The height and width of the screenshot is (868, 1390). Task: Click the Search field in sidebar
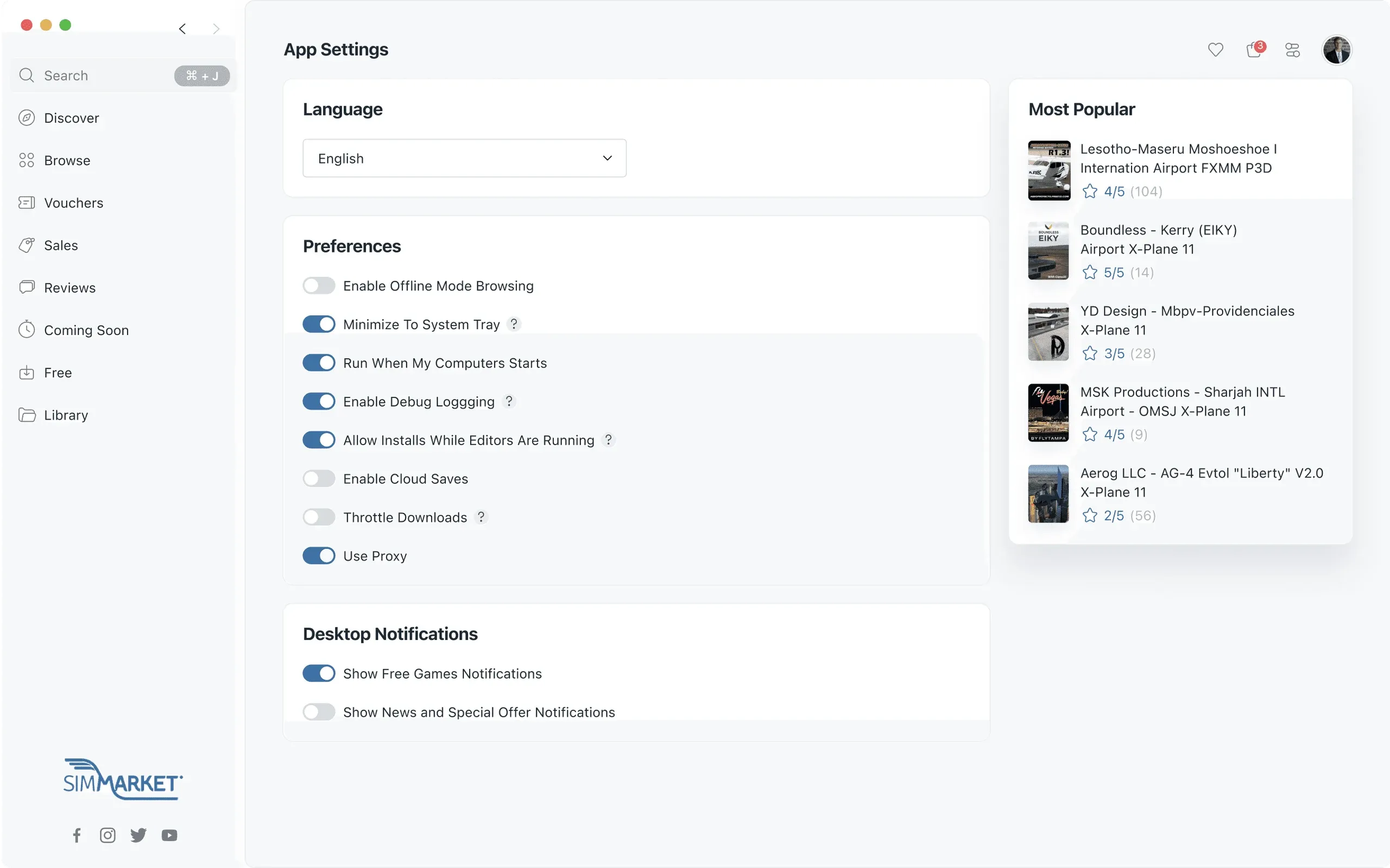tap(123, 76)
